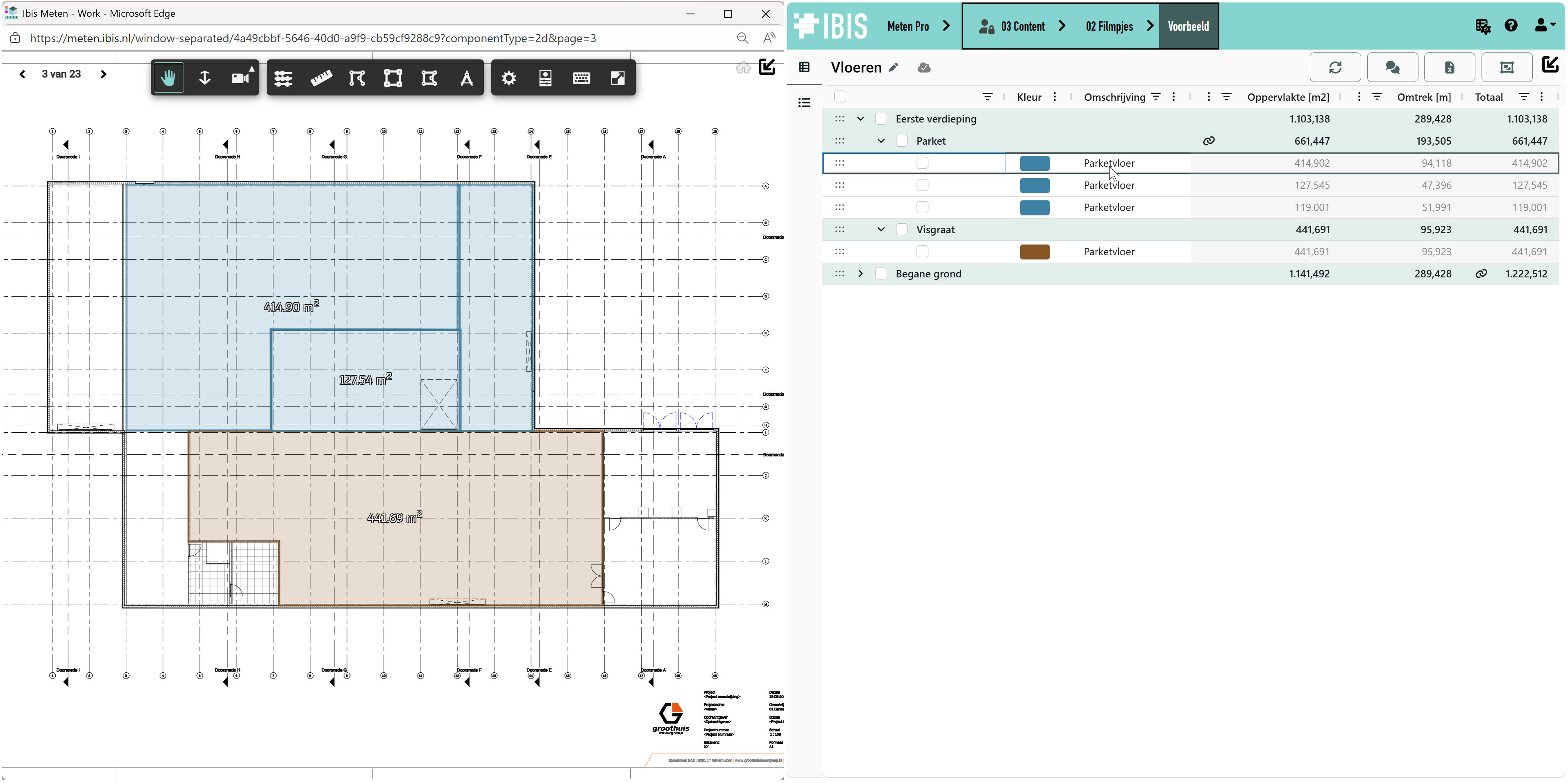Export table with the Excel file icon
This screenshot has height=783, width=1568.
pos(1449,68)
